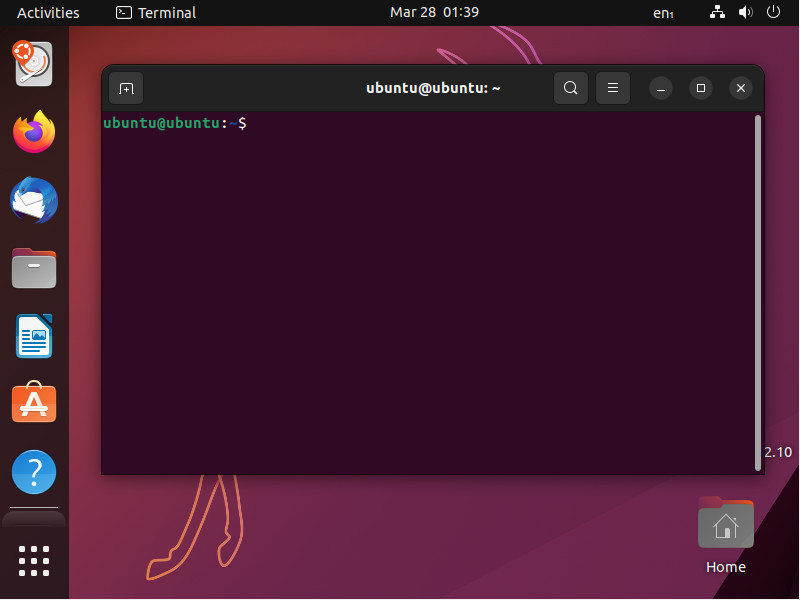800x600 pixels.
Task: Open the calendar via the clock
Action: pyautogui.click(x=436, y=12)
